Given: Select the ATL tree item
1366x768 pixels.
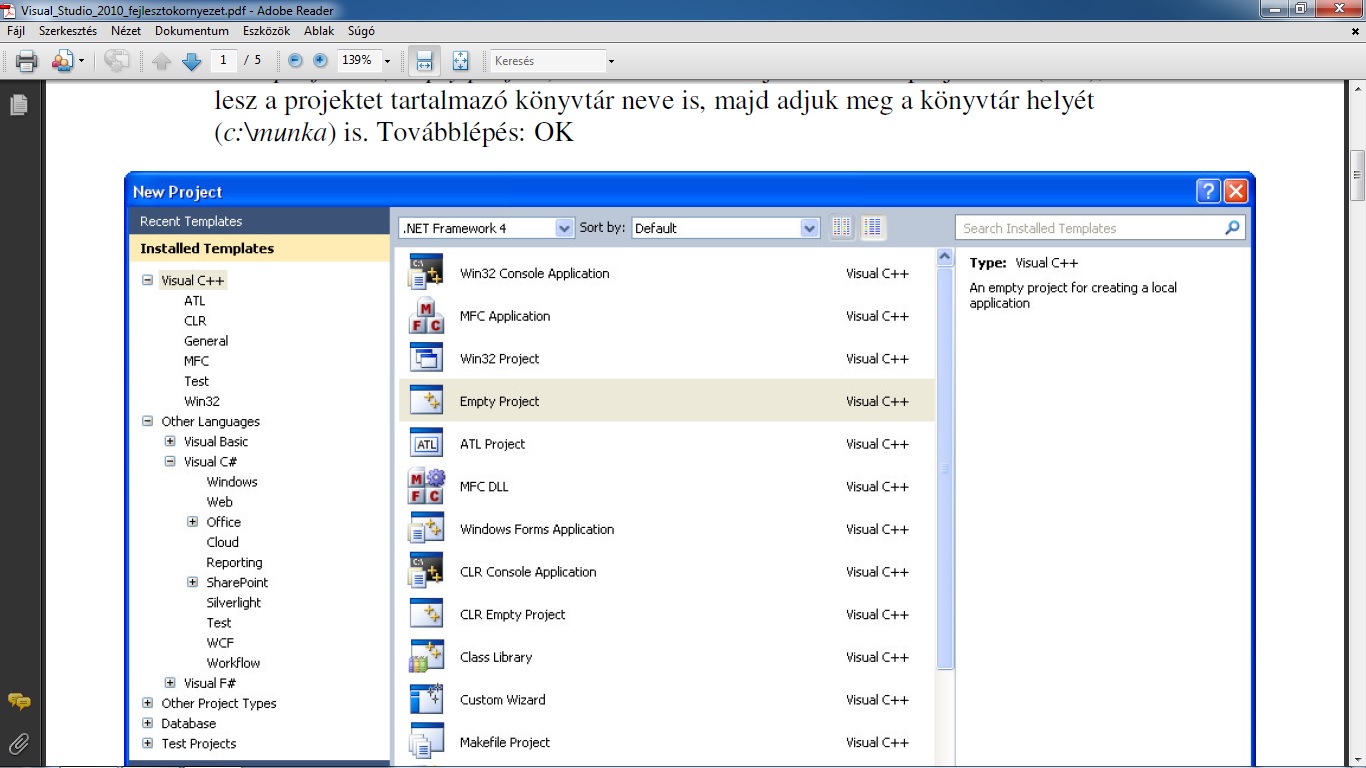Looking at the screenshot, I should [x=195, y=301].
